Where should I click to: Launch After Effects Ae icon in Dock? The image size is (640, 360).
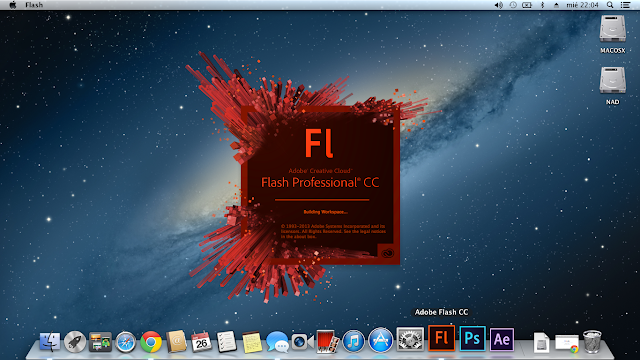(x=502, y=339)
